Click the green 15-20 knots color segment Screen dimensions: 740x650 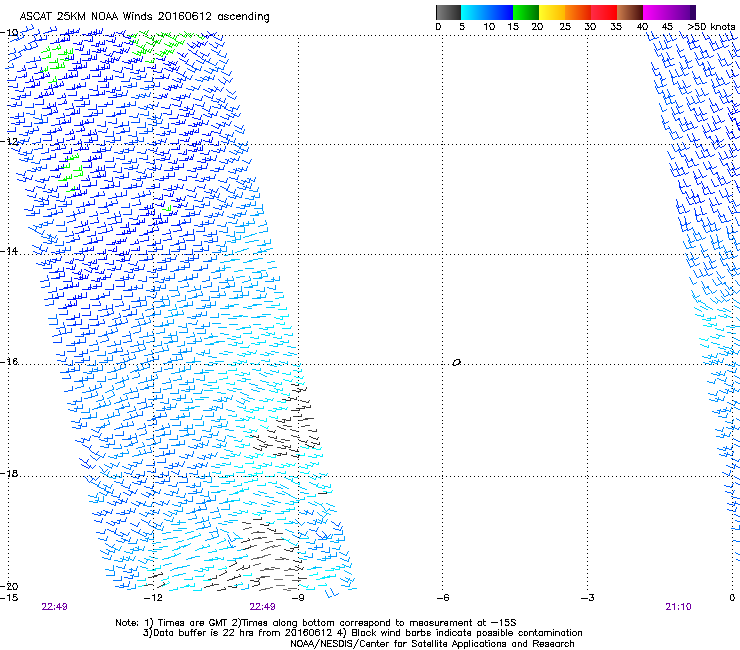click(526, 12)
